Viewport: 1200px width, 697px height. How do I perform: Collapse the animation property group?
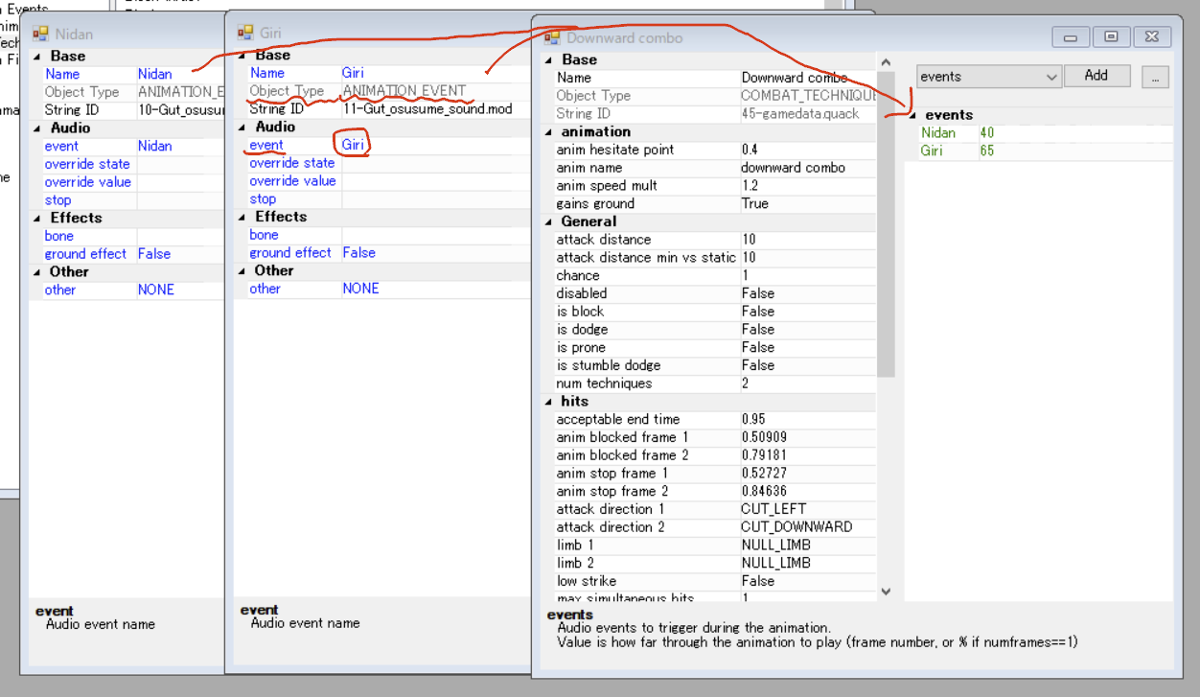[x=548, y=132]
